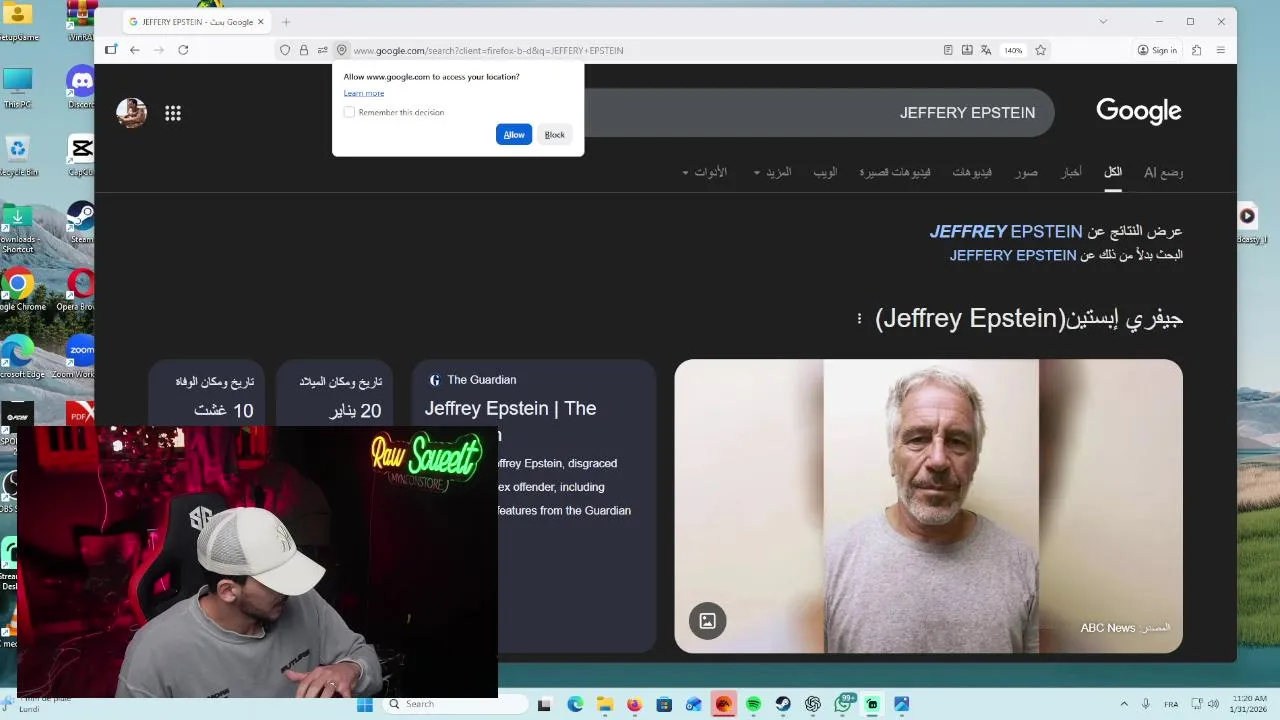1280x720 pixels.
Task: Expand the المزيد dropdown
Action: 772,172
